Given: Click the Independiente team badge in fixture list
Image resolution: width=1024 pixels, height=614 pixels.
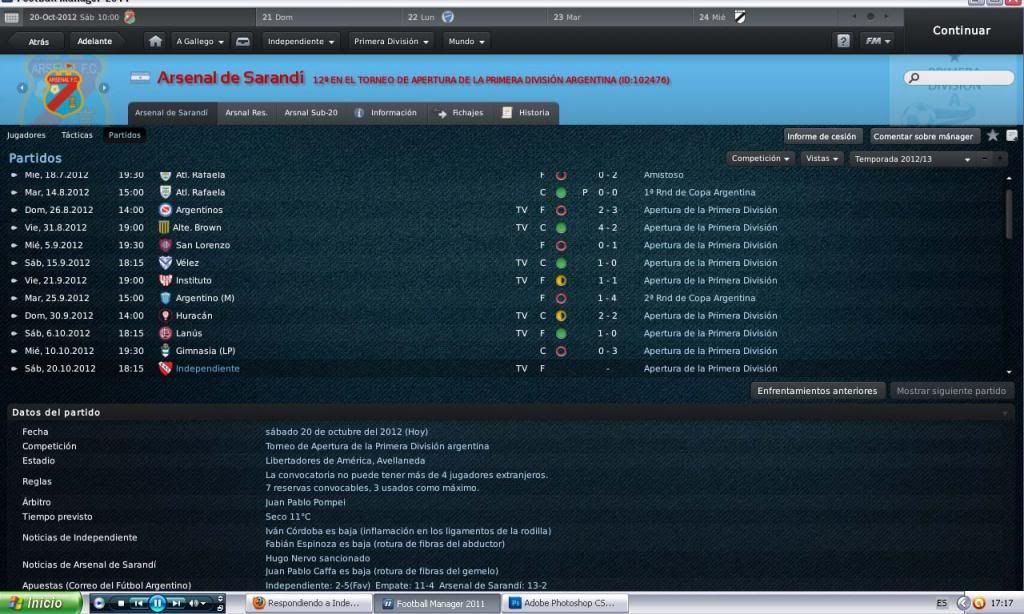Looking at the screenshot, I should pyautogui.click(x=165, y=369).
